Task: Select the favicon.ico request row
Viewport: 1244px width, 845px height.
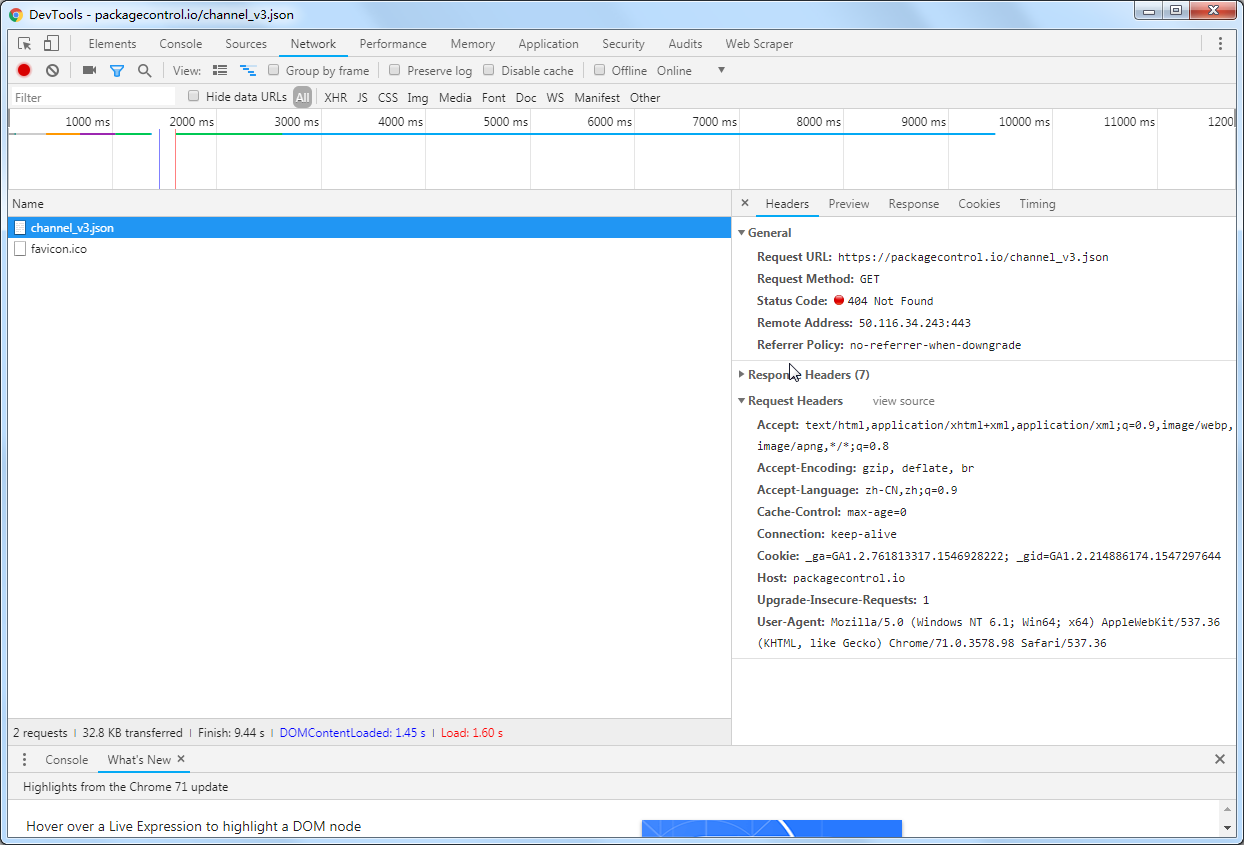Action: point(369,249)
